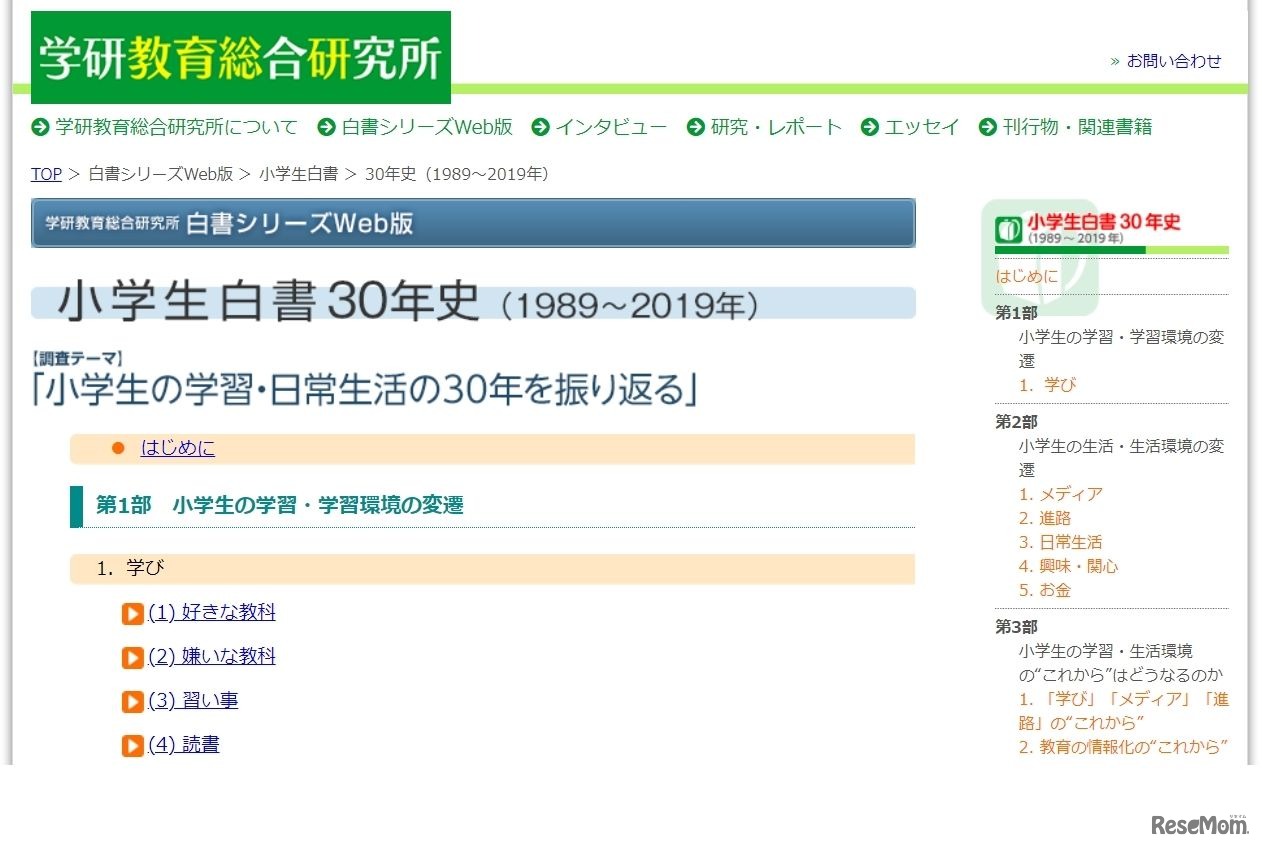Open 5. お金 in the sidebar
Viewport: 1262px width, 848px height.
click(x=1045, y=590)
